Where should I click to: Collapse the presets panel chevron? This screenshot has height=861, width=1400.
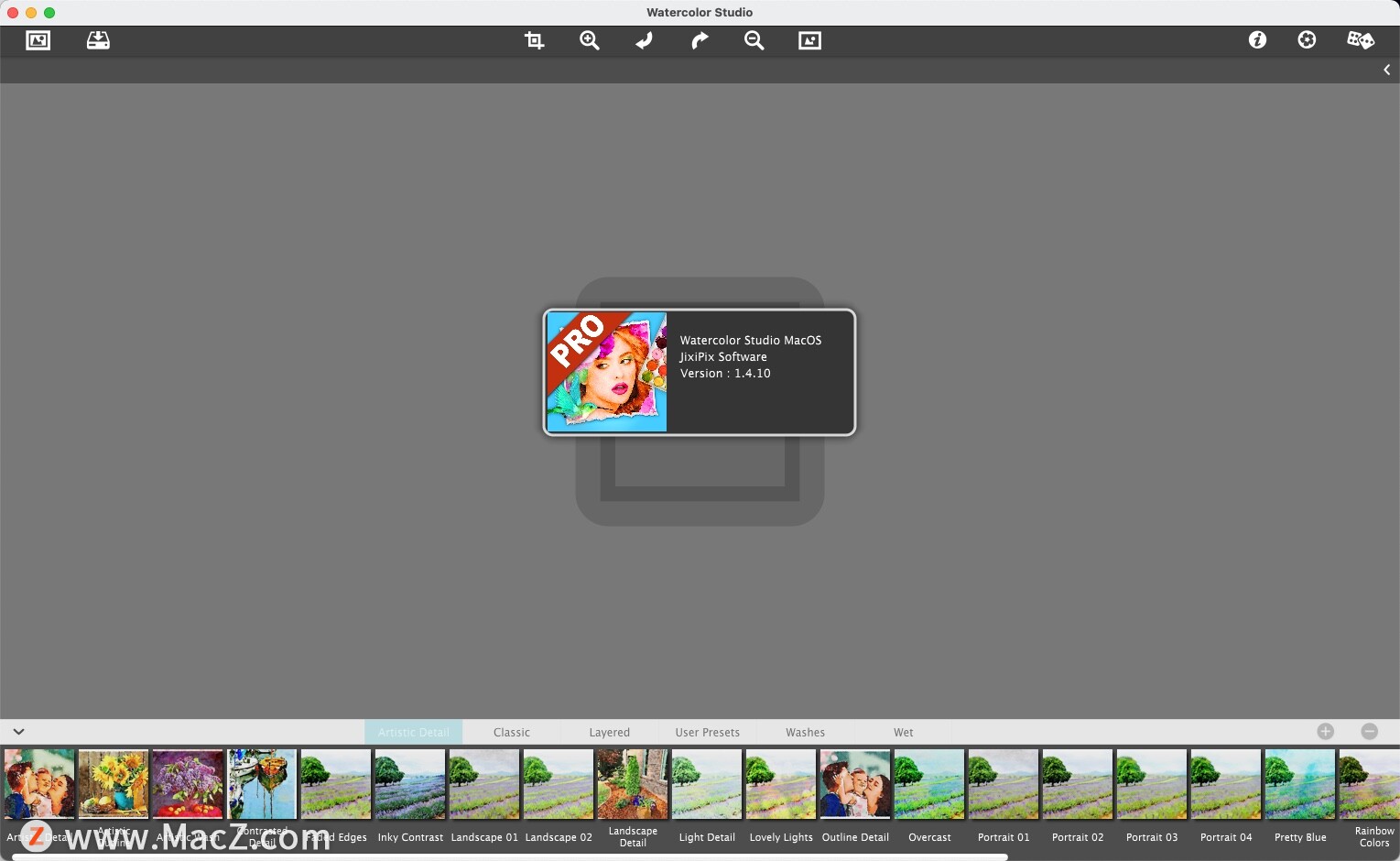point(18,731)
